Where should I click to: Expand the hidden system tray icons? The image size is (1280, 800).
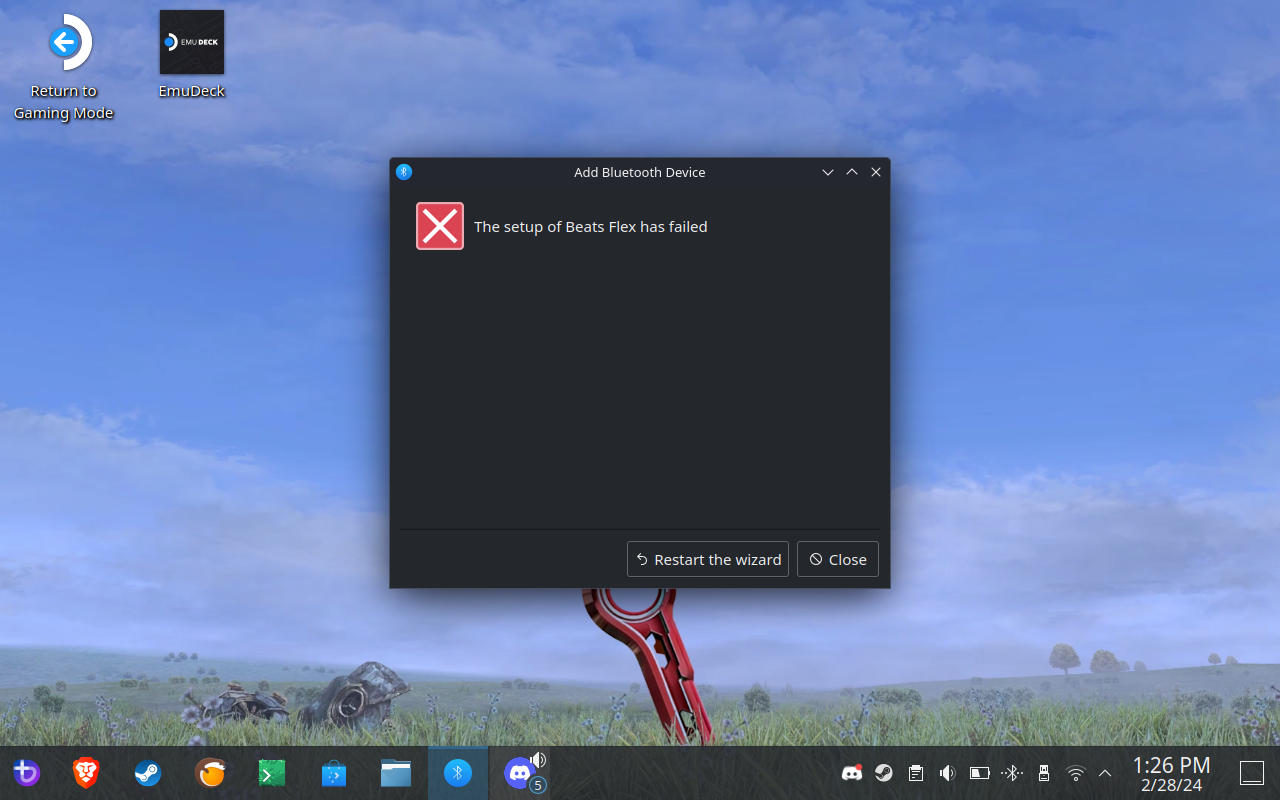(1105, 773)
